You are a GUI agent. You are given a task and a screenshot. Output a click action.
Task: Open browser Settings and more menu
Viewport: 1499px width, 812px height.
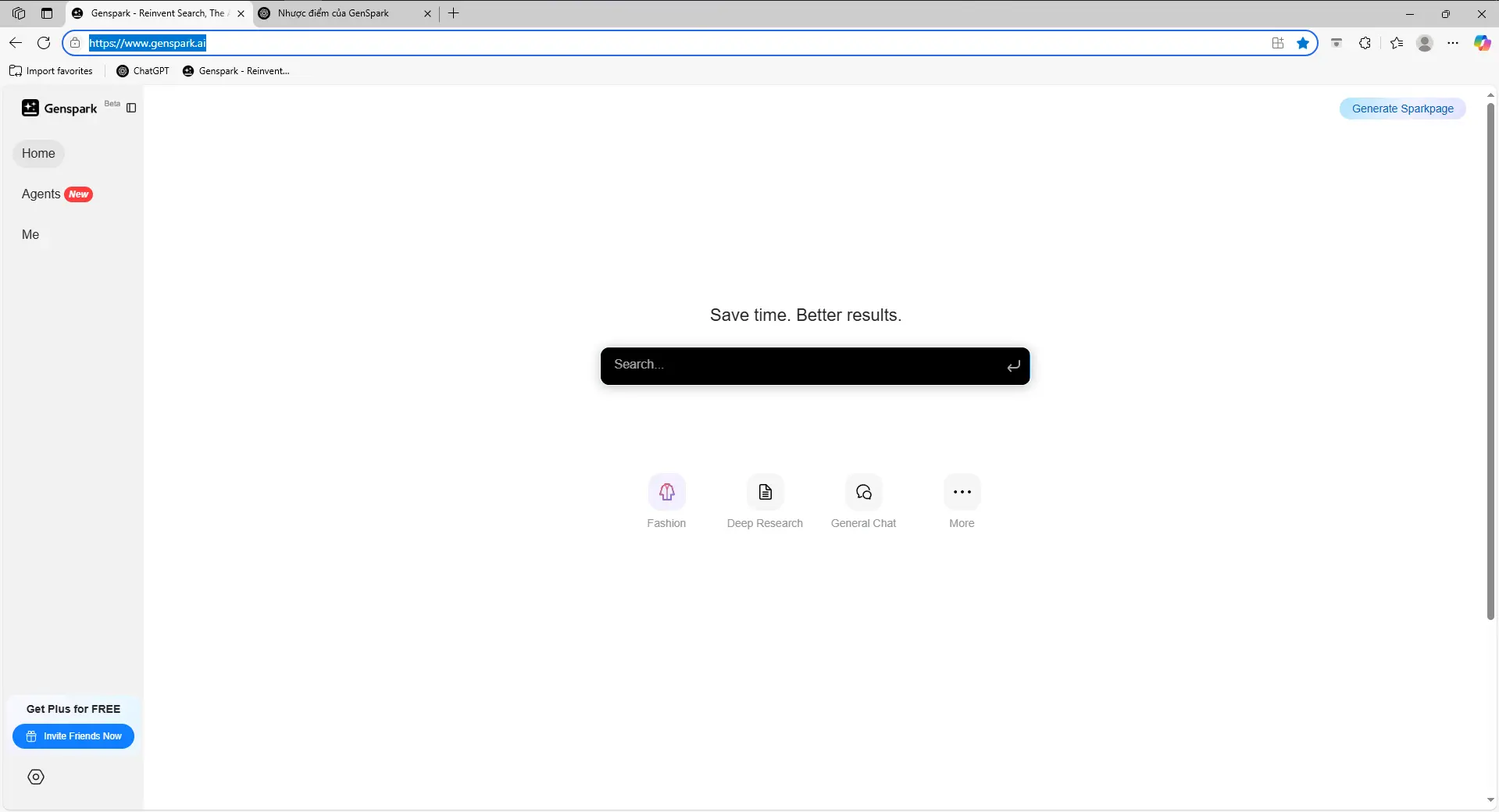(1453, 43)
